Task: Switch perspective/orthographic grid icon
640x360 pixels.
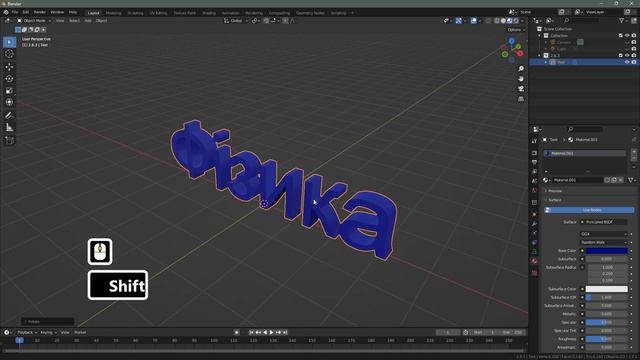Action: pos(521,99)
